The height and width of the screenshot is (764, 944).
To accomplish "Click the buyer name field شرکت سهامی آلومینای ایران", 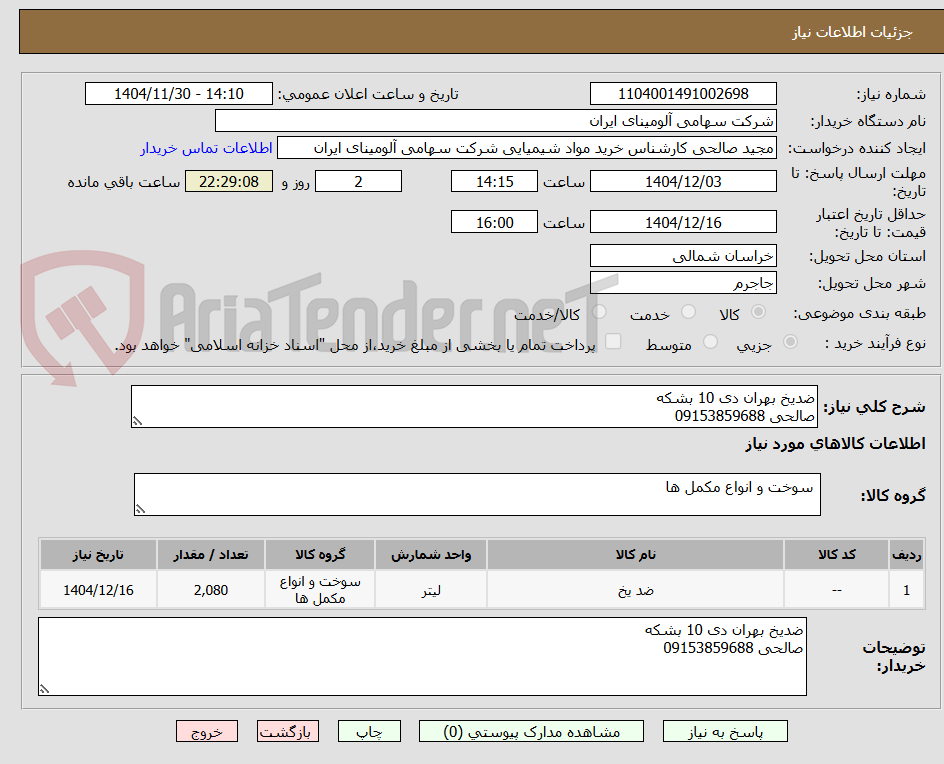I will click(x=495, y=121).
